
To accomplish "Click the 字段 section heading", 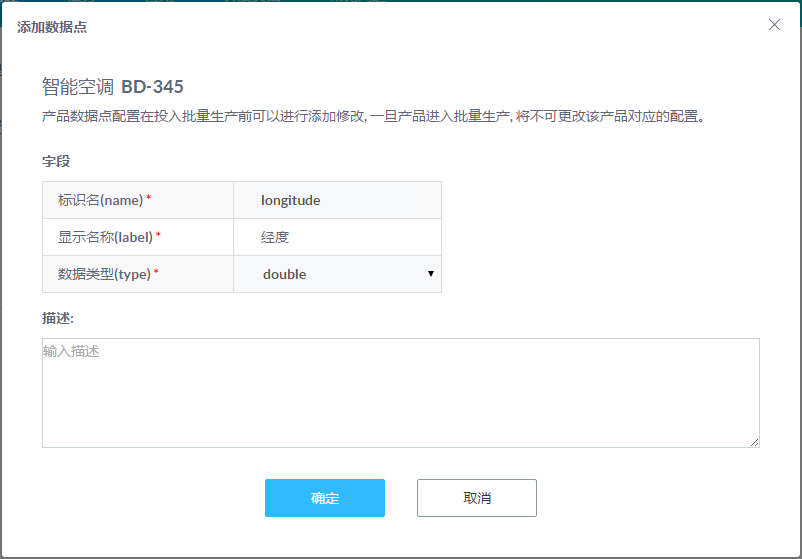I will tap(56, 161).
